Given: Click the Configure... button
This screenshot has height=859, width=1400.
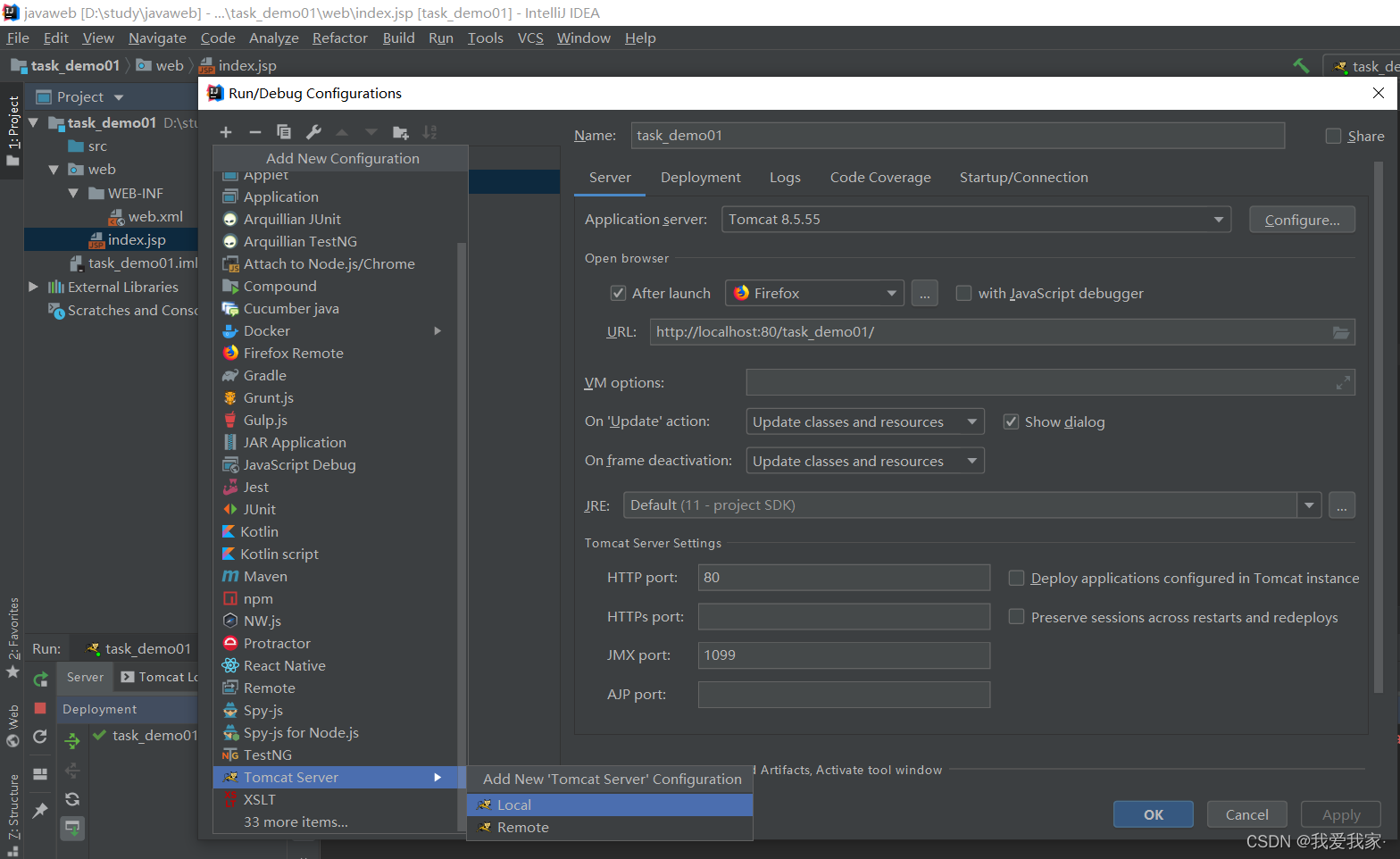Looking at the screenshot, I should [1302, 220].
